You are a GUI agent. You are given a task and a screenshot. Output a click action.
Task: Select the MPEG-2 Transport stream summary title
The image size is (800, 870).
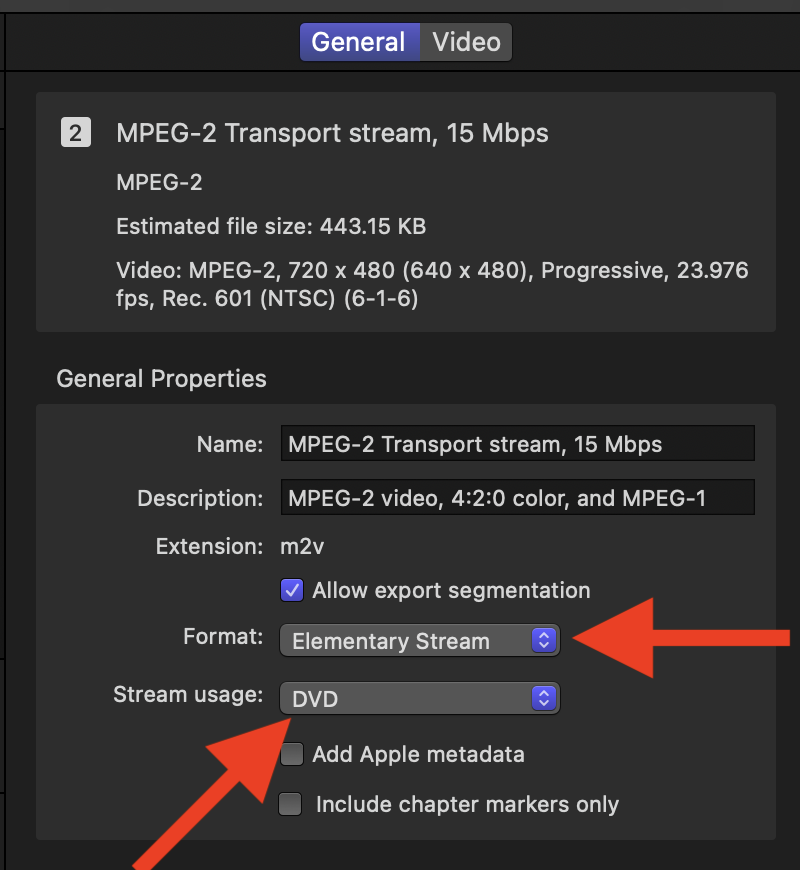(332, 133)
